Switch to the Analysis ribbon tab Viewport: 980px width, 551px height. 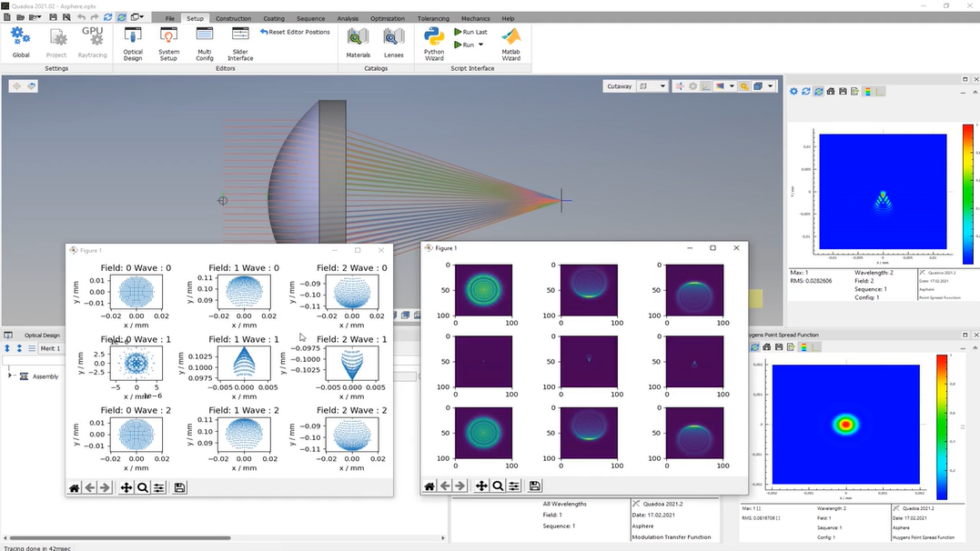tap(348, 19)
